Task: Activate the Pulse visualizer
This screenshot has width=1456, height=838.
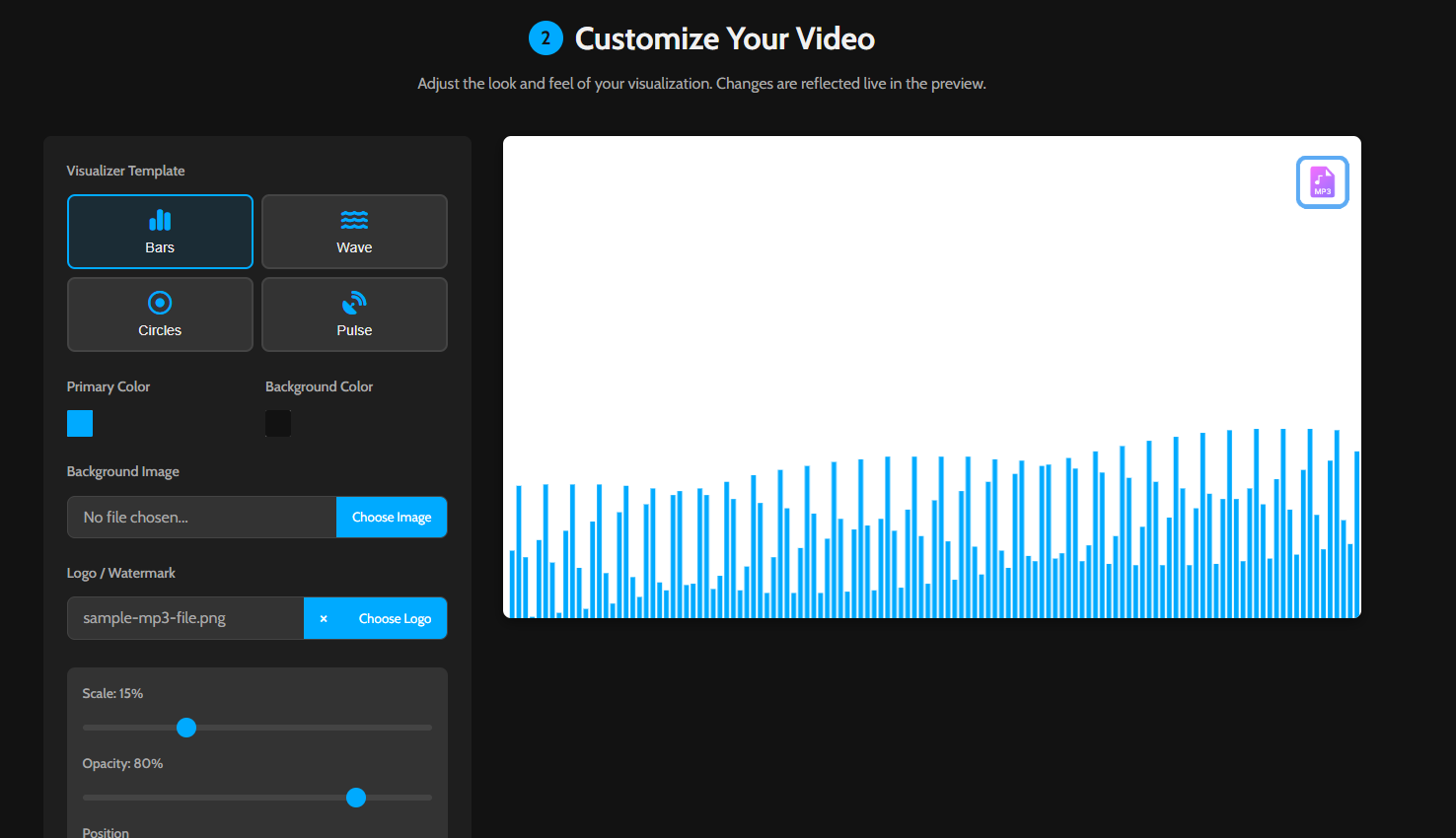Action: [x=354, y=314]
